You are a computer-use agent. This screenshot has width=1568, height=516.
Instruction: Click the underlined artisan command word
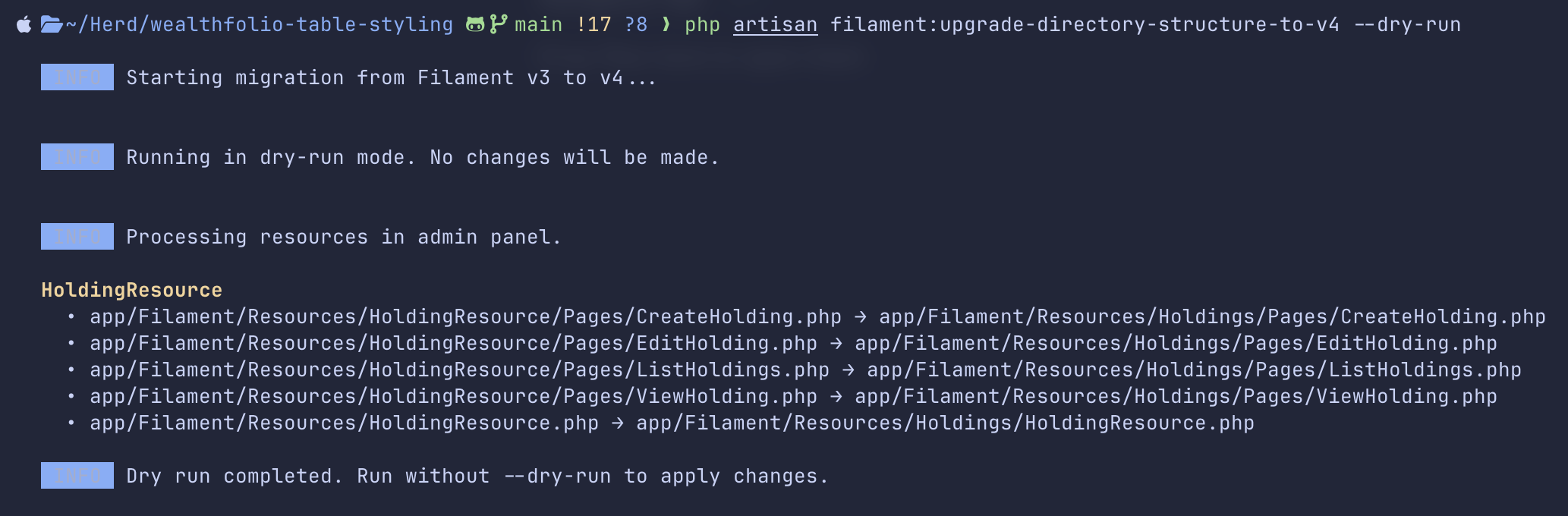(775, 25)
